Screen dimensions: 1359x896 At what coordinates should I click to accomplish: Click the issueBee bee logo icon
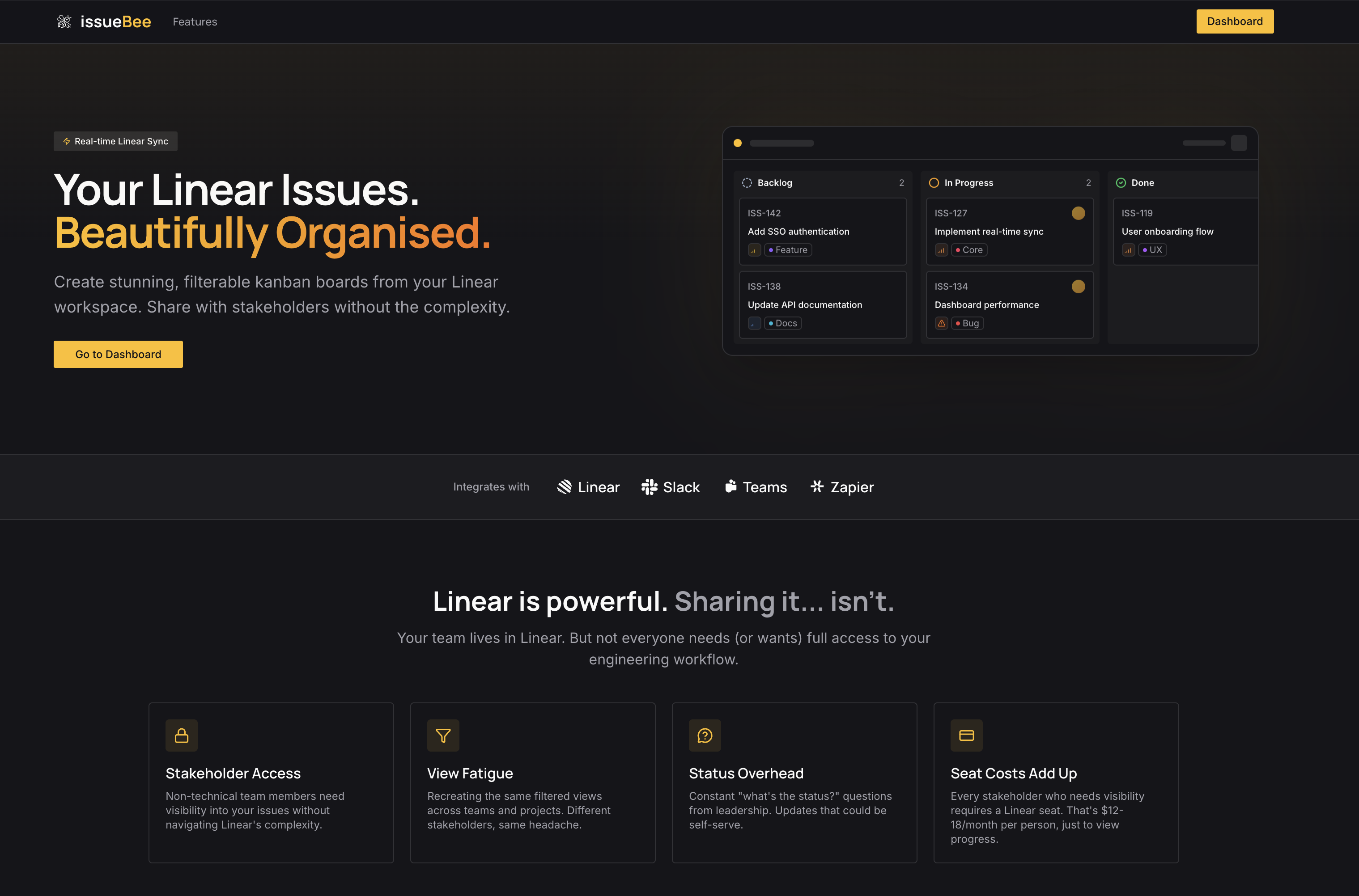(64, 22)
